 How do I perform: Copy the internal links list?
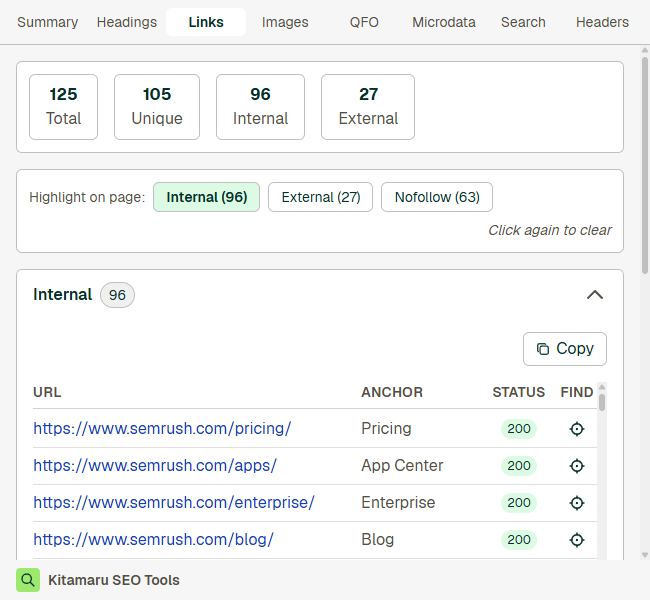pyautogui.click(x=565, y=349)
